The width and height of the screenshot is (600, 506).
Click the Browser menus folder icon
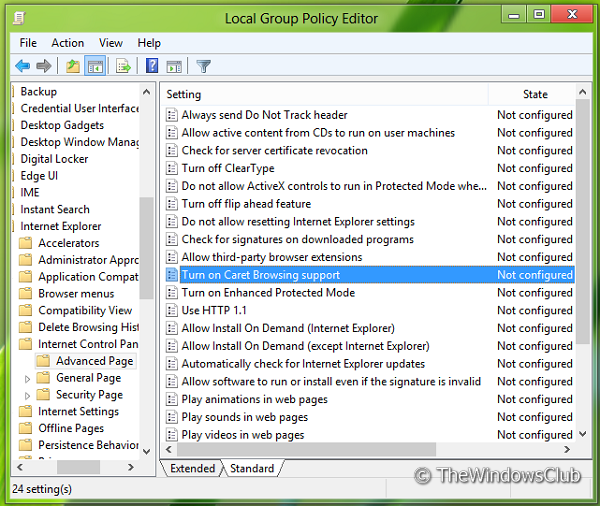(x=26, y=294)
